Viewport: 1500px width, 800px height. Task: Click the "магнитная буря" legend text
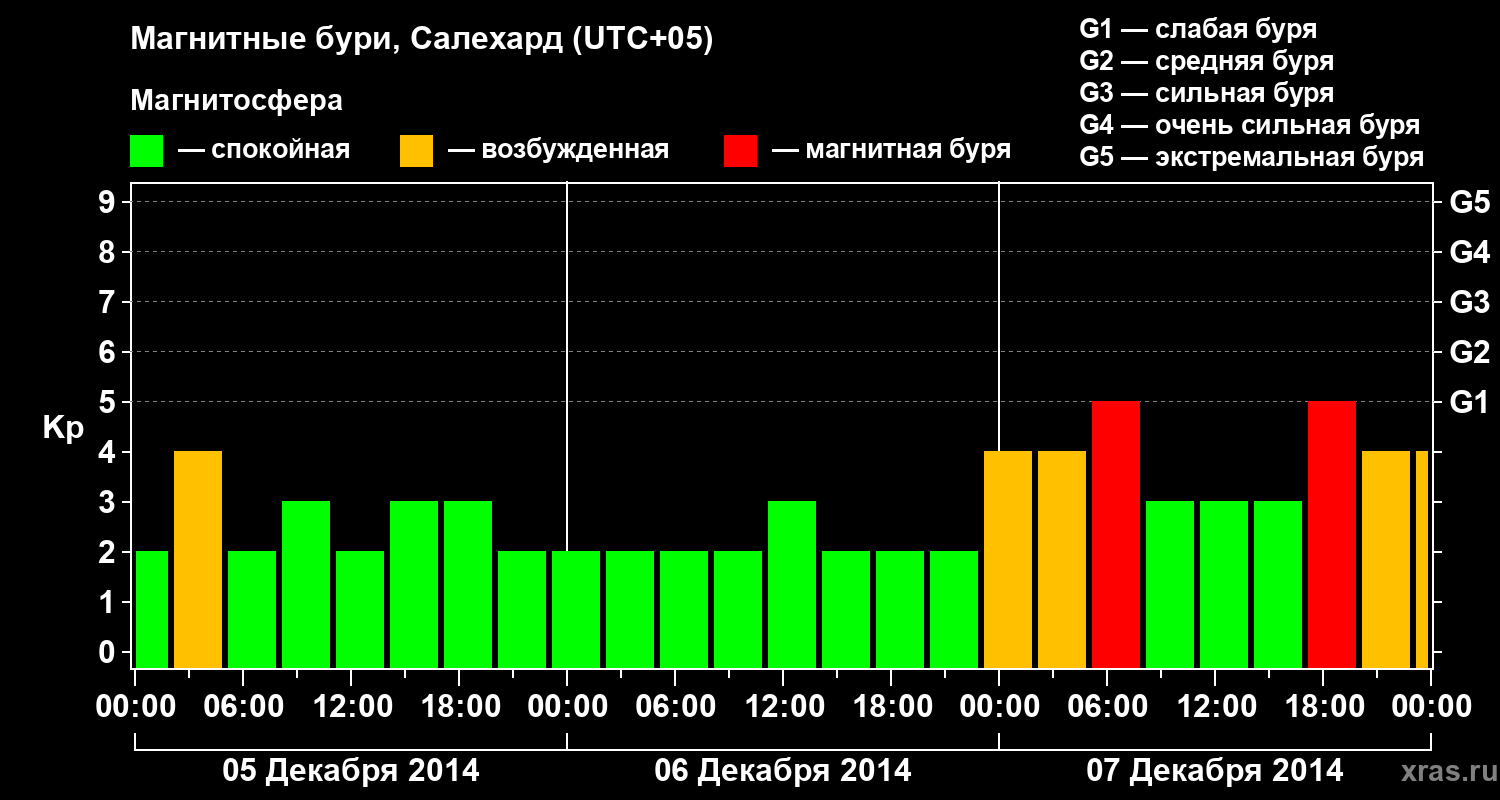pyautogui.click(x=908, y=151)
